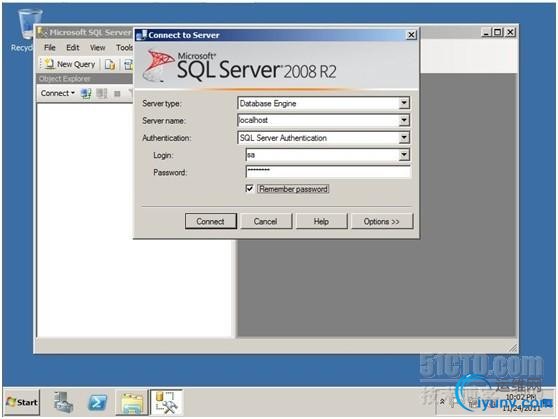Click the stop icon in Object Explorer toolbar
Image resolution: width=558 pixels, height=419 pixels.
click(117, 94)
